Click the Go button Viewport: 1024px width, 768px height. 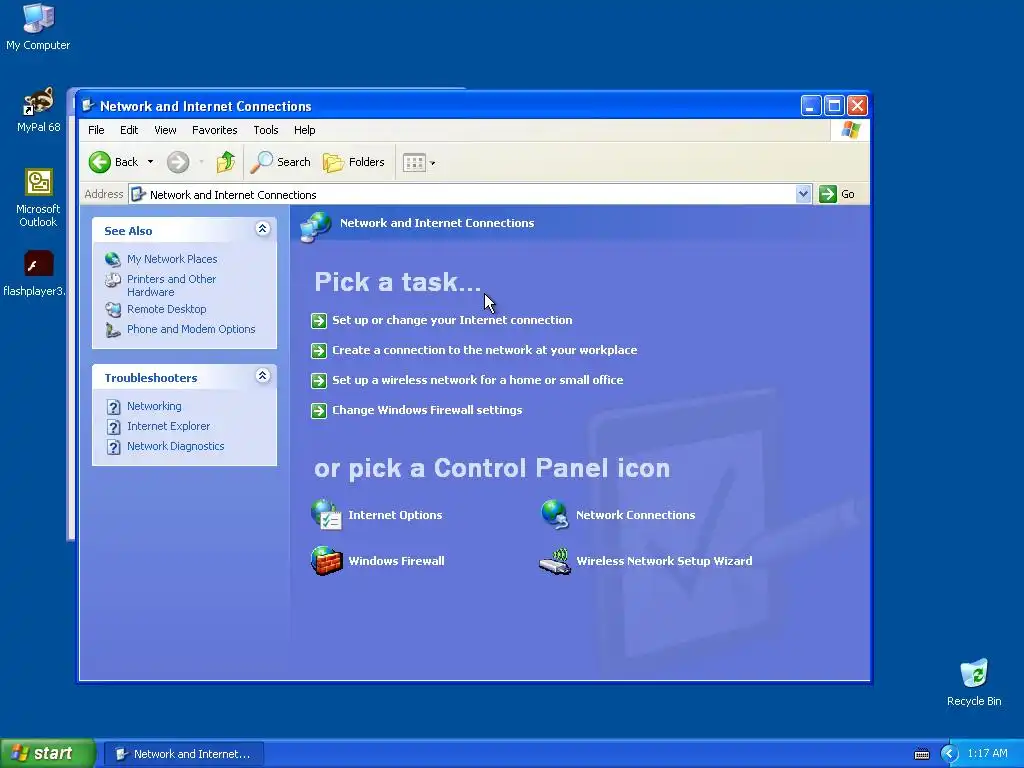[x=837, y=194]
